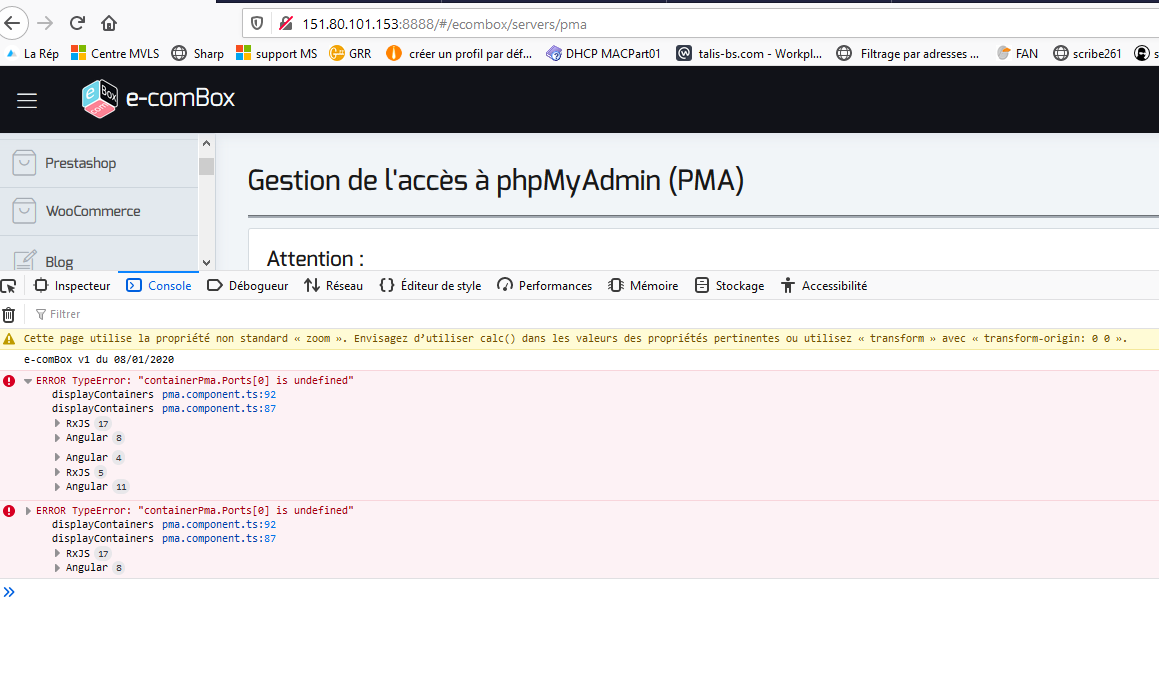Viewport: 1159px width, 678px height.
Task: Click the sidebar scroll down arrow
Action: [x=206, y=262]
